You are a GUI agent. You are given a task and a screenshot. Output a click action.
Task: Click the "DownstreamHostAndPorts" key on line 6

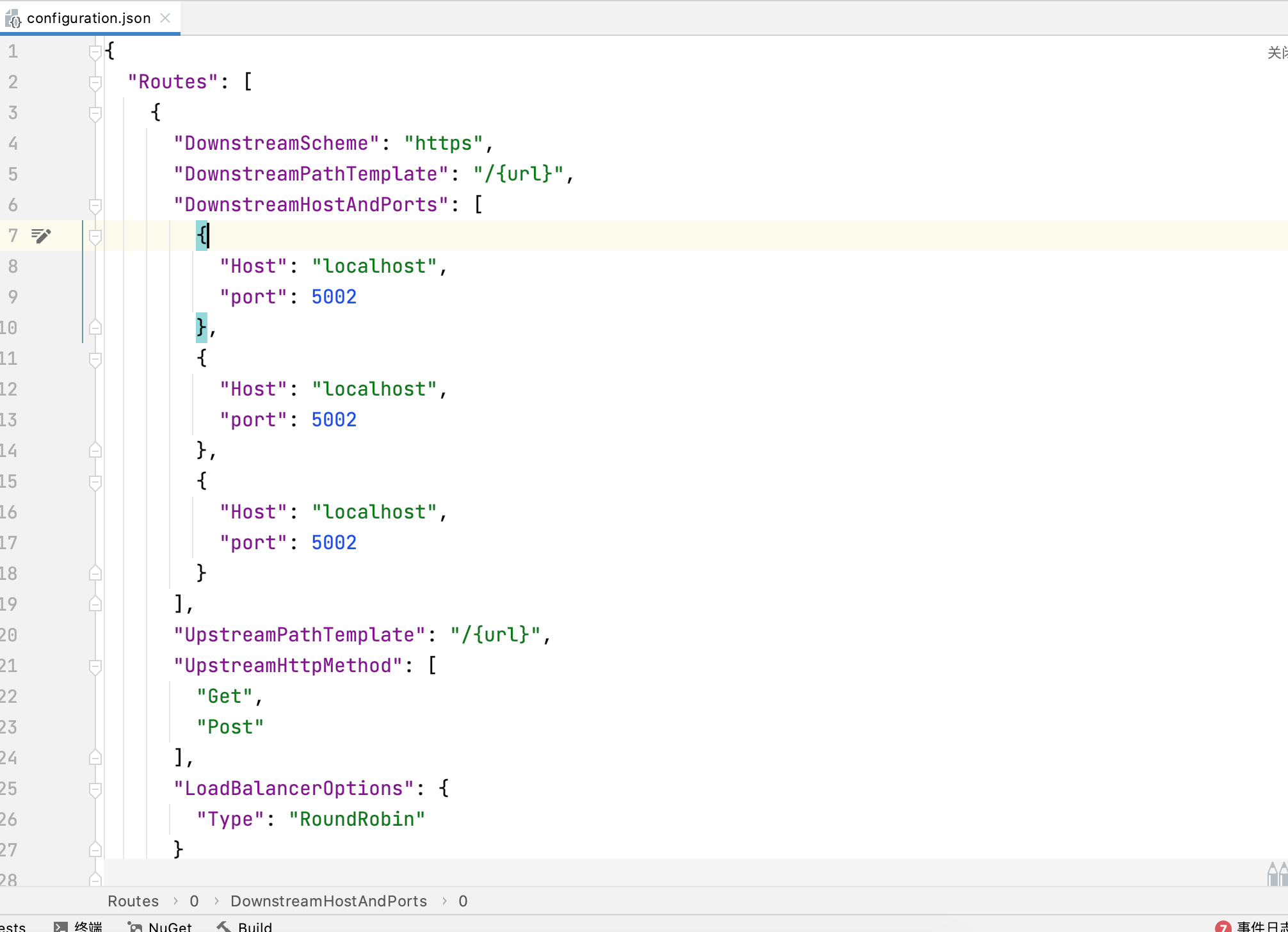point(312,205)
